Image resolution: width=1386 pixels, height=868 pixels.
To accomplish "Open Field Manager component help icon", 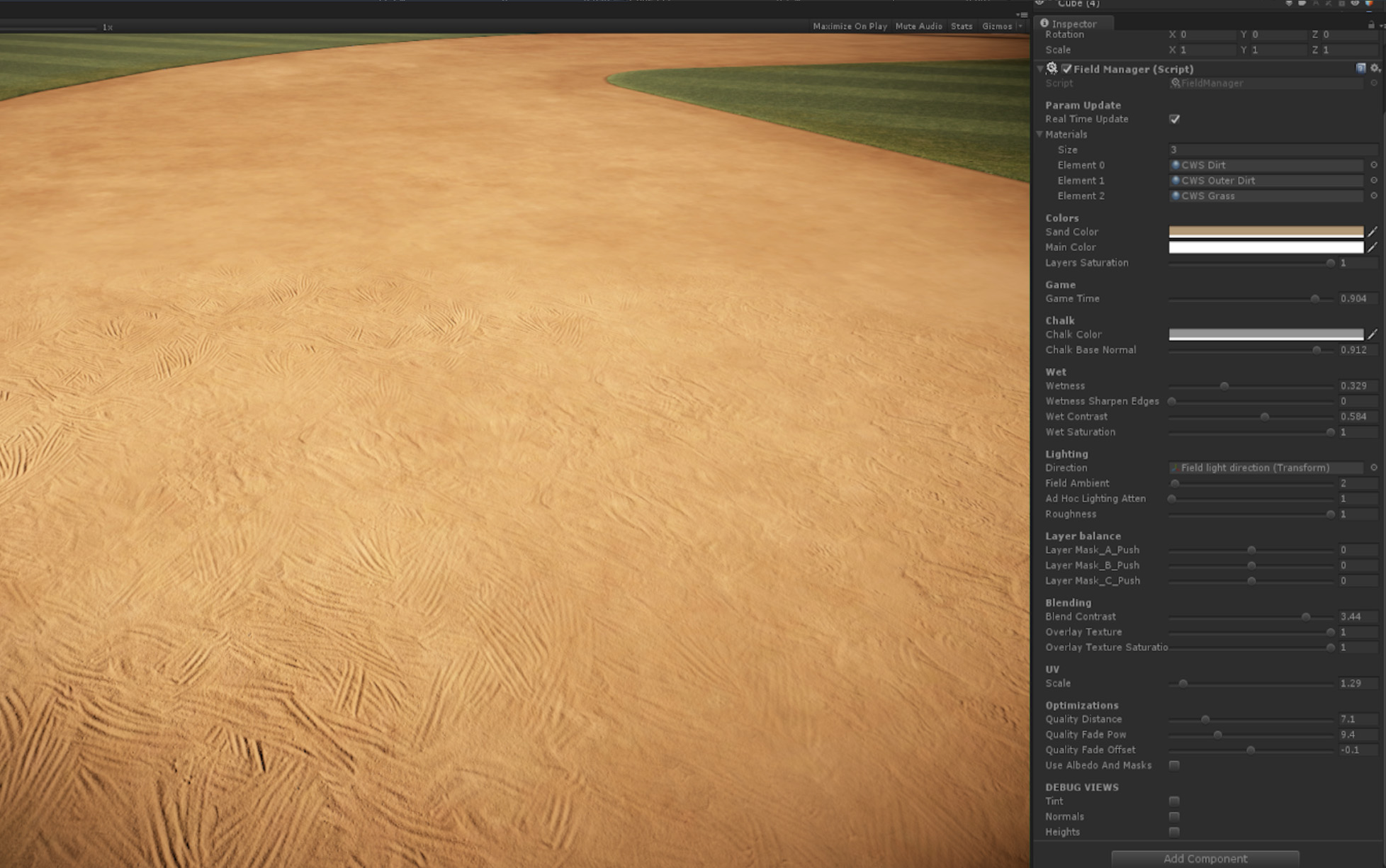I will click(1360, 68).
